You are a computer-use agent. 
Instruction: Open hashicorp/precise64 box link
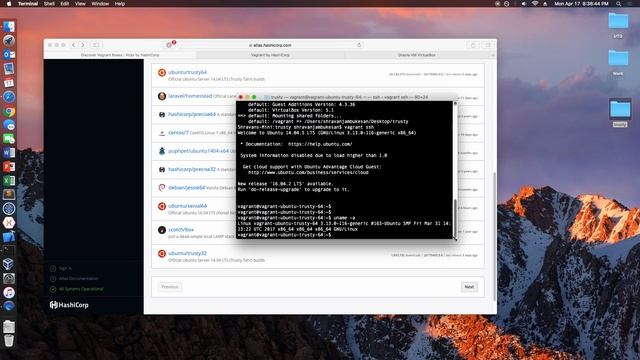(192, 114)
